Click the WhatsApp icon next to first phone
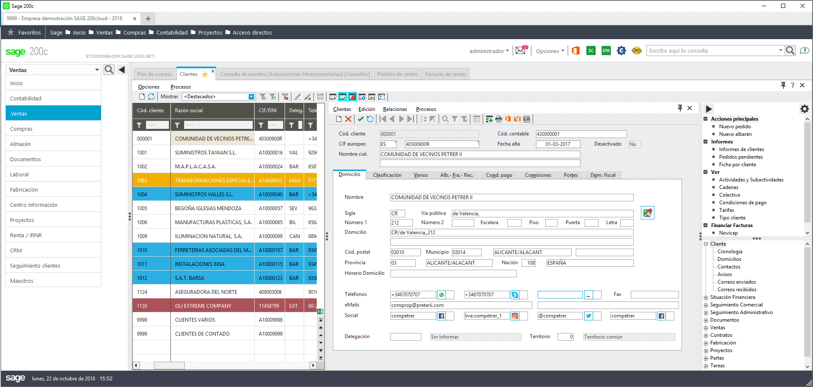The height and width of the screenshot is (387, 813). click(442, 295)
